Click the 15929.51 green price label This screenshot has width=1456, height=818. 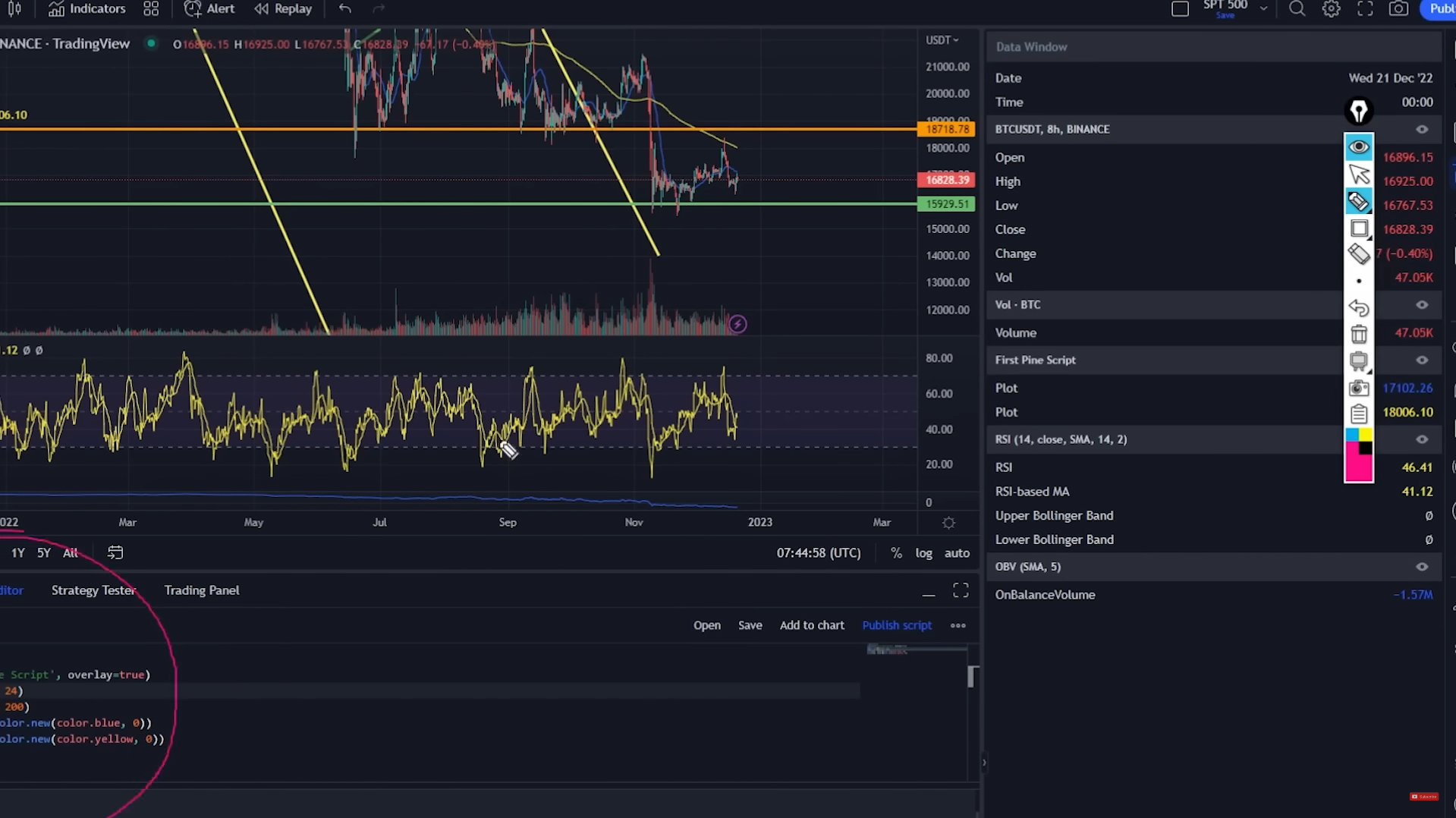[946, 204]
